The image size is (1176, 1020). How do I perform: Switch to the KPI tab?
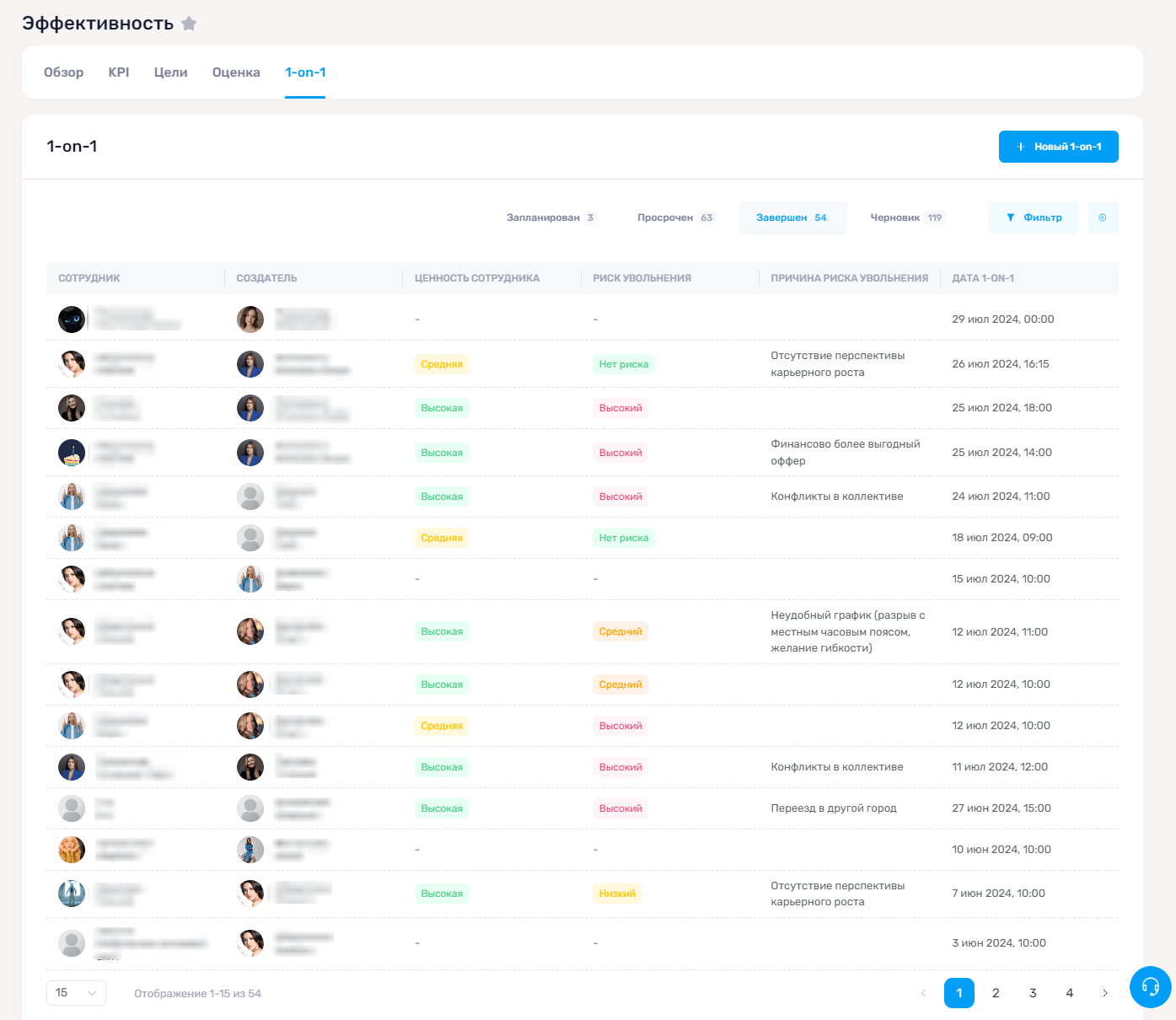point(119,72)
